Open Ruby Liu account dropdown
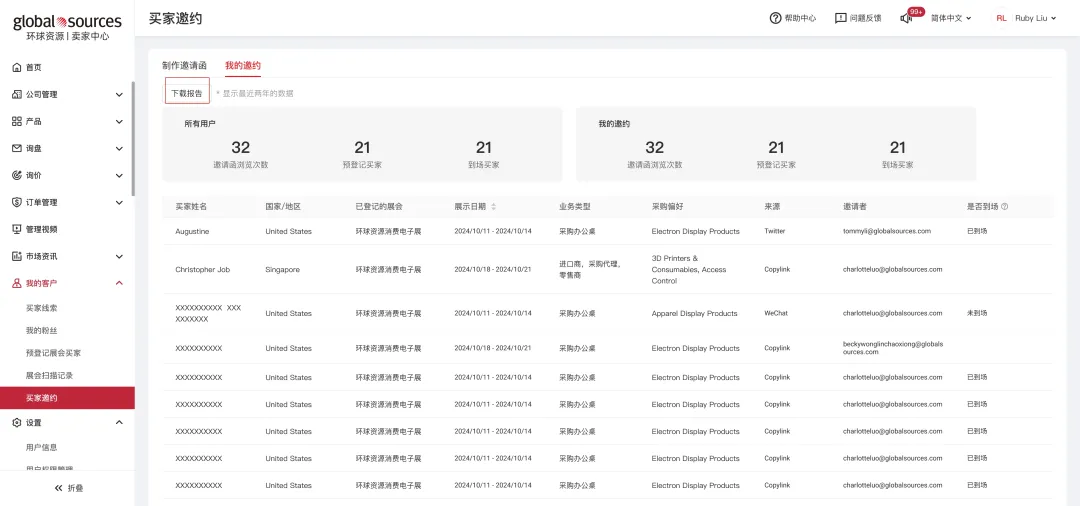Image resolution: width=1080 pixels, height=506 pixels. [1036, 18]
